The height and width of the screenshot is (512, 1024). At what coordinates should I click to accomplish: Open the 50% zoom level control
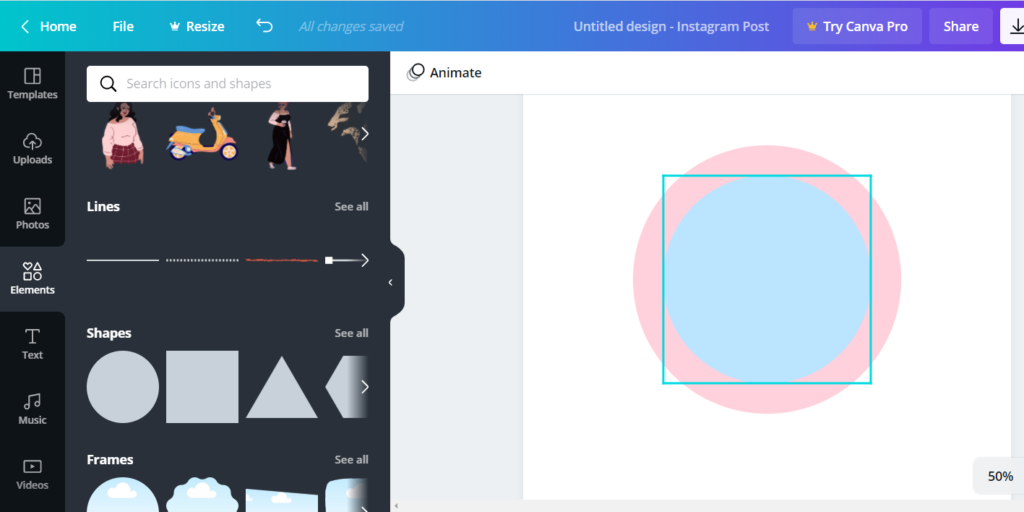(x=1000, y=476)
